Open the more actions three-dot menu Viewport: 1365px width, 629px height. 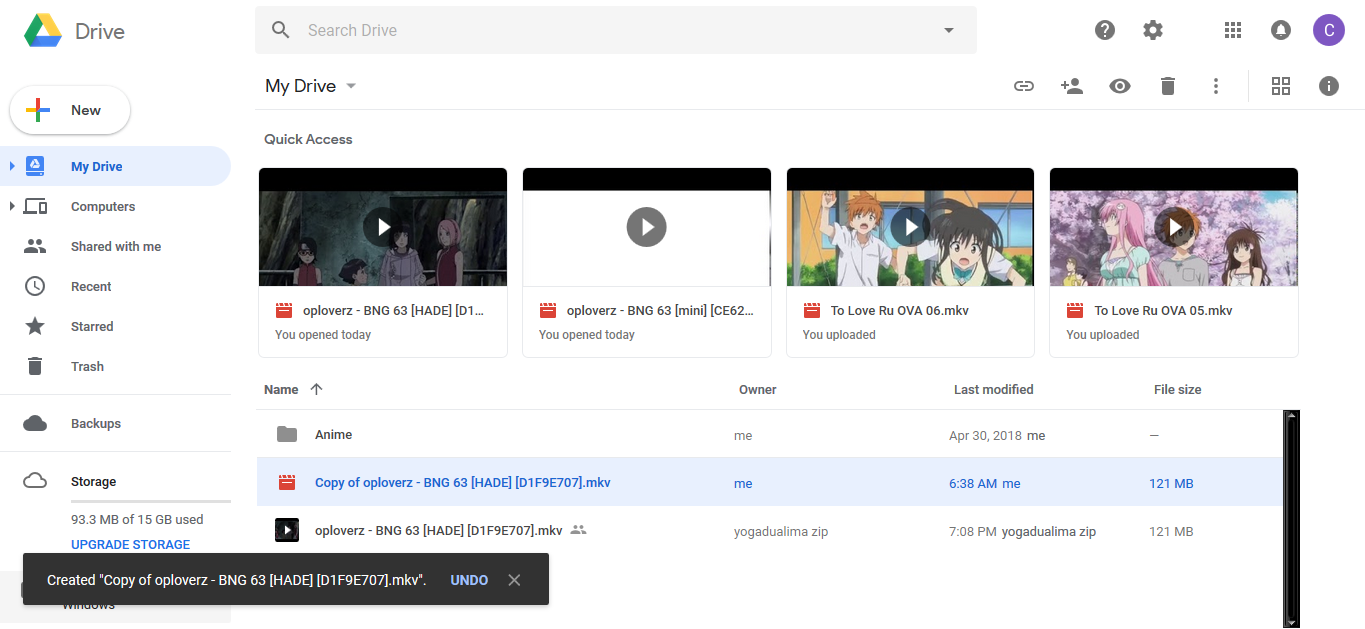(x=1216, y=86)
